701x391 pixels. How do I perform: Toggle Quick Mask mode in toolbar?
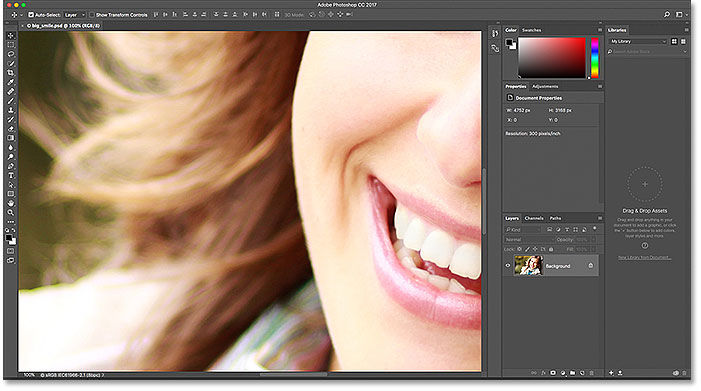click(x=11, y=251)
